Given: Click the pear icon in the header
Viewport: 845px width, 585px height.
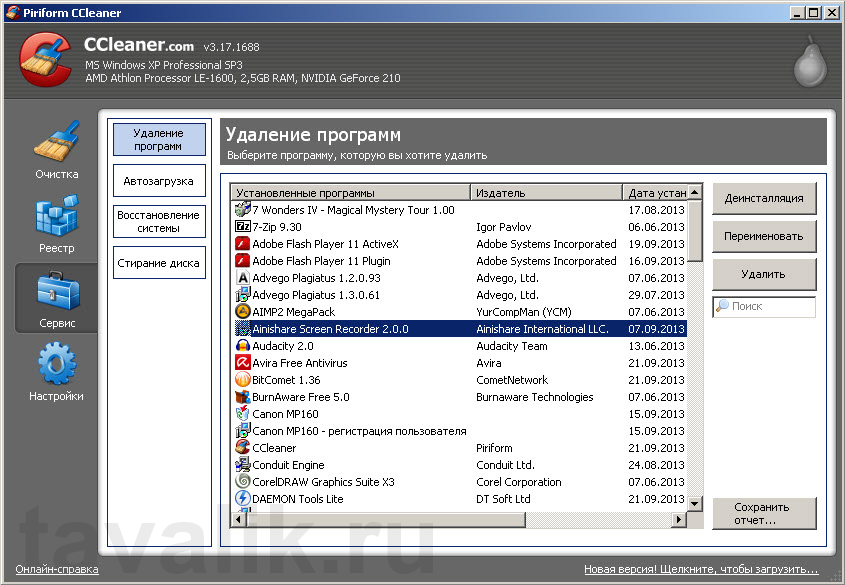Looking at the screenshot, I should tap(811, 62).
